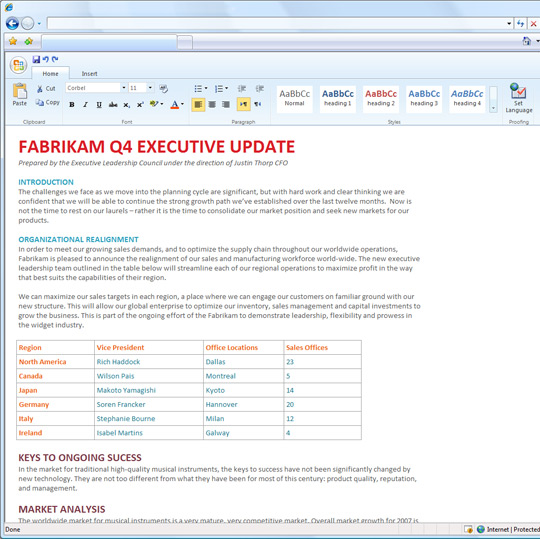The width and height of the screenshot is (540, 539).
Task: Click the browser Home icon
Action: [526, 41]
